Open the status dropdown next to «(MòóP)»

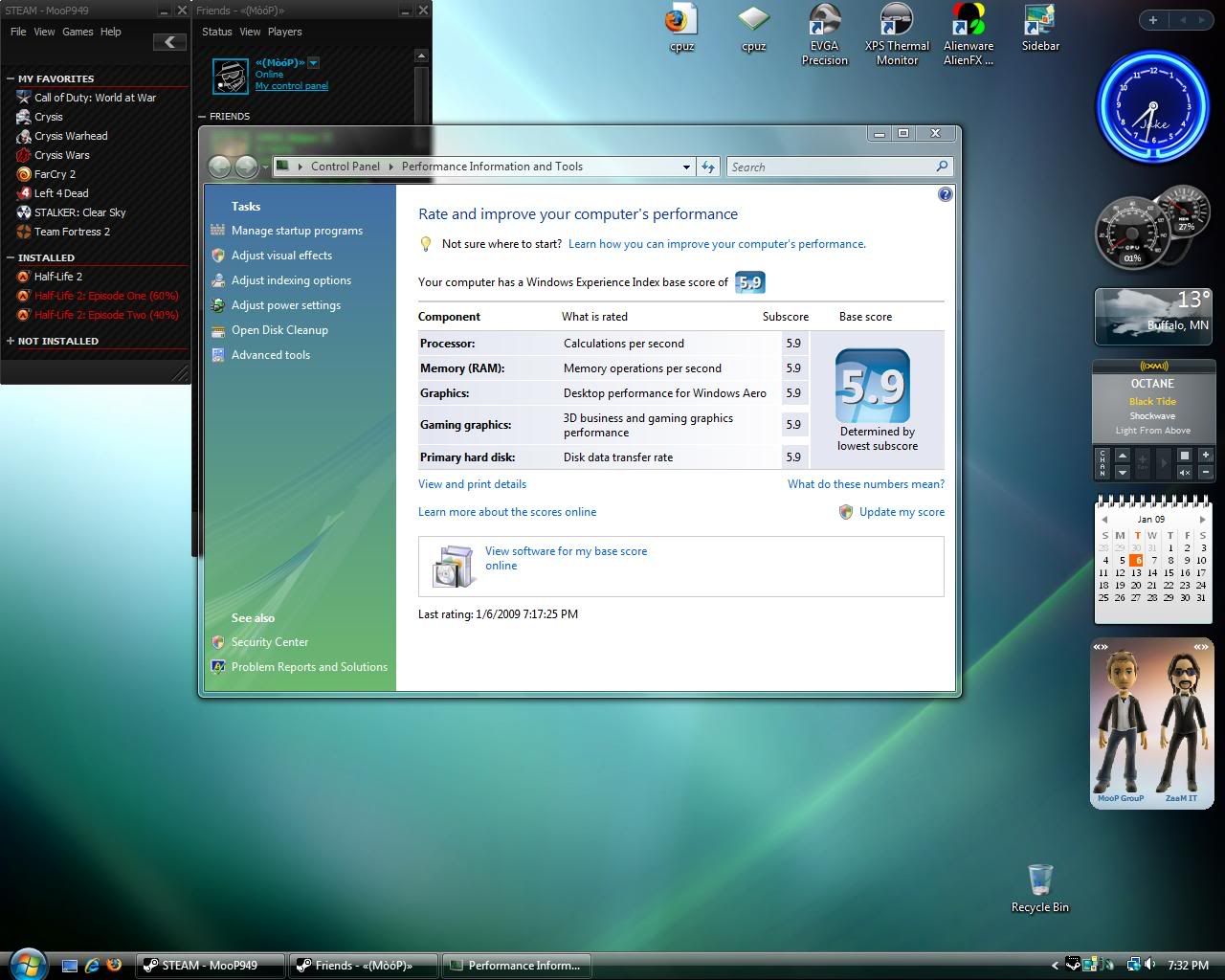pos(313,63)
